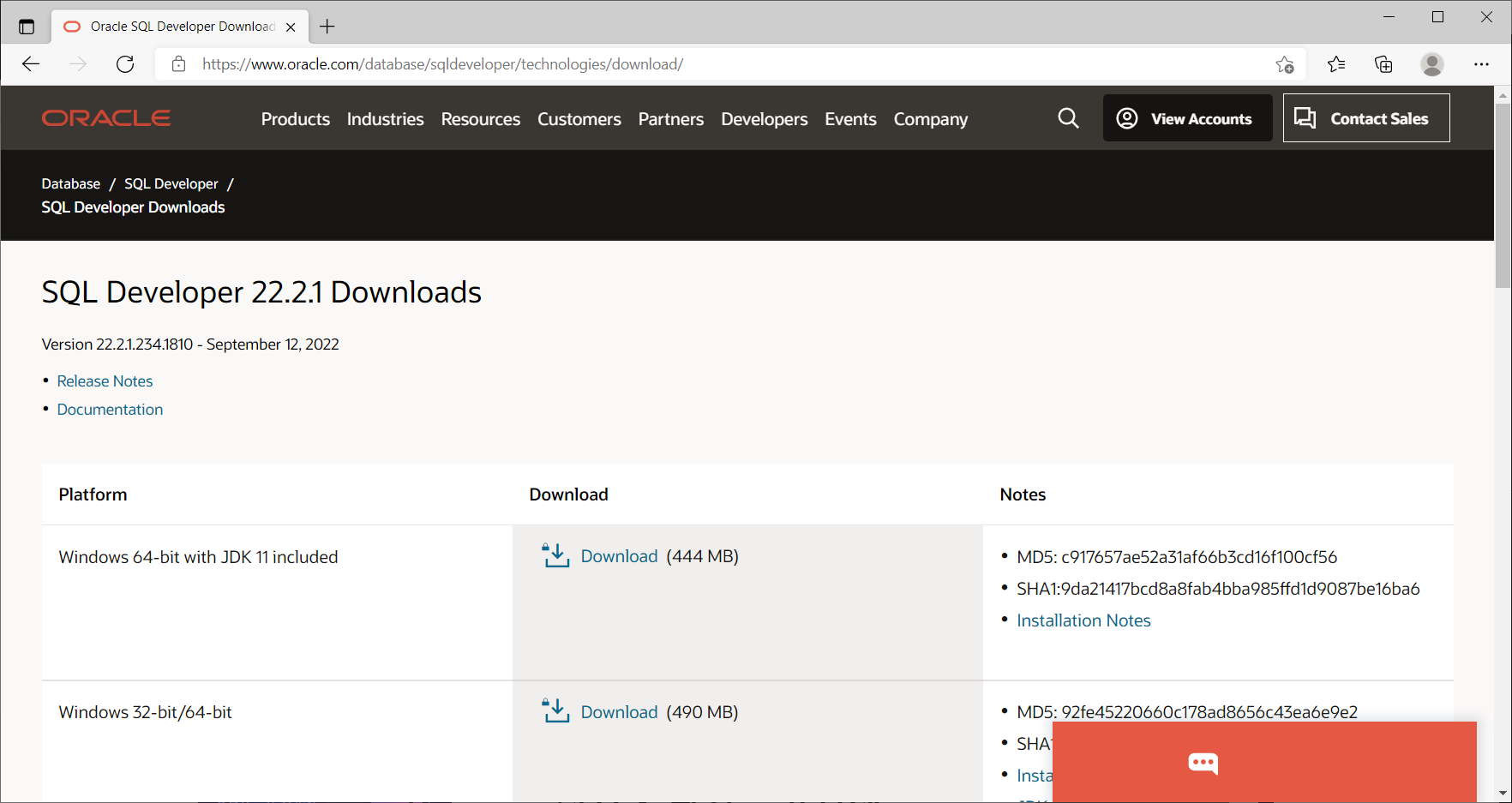Click the SHA1:9da21417bcd8a8fab4bba985ffd1d9087be16ba6 text
1512x803 pixels.
1218,589
